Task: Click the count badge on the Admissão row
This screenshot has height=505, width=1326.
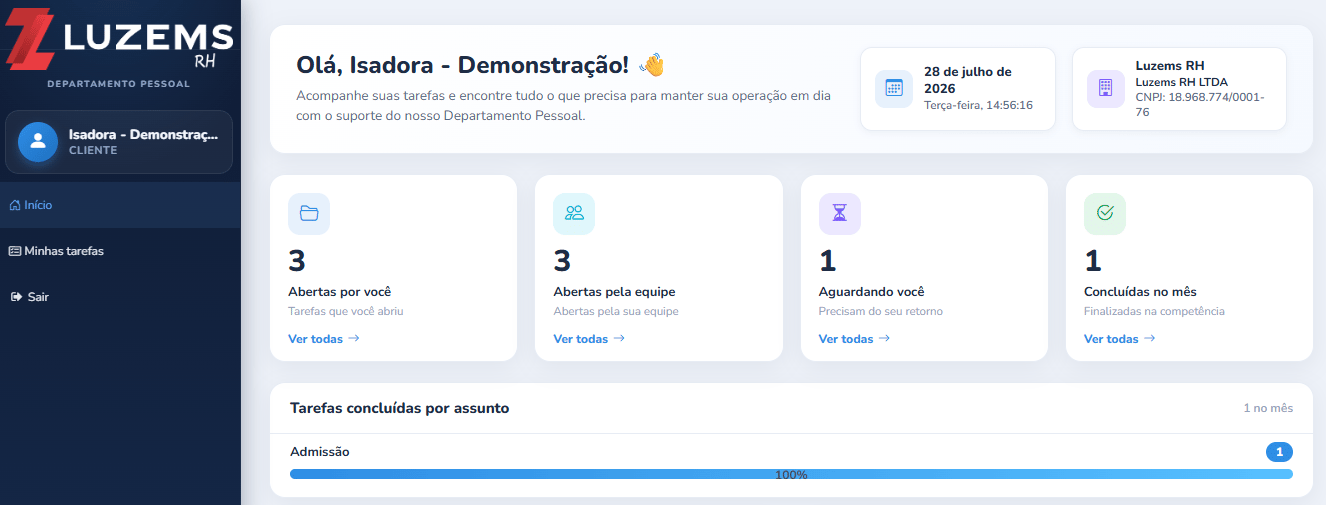Action: (1279, 452)
